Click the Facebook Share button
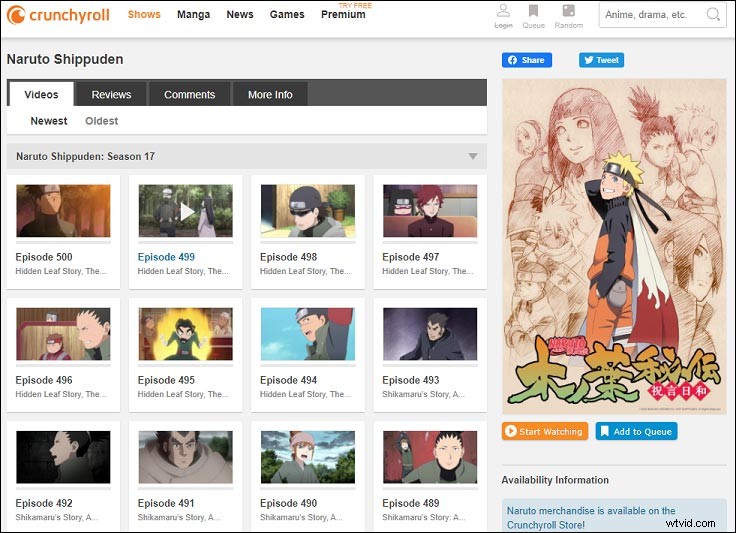This screenshot has height=533, width=736. [x=527, y=60]
